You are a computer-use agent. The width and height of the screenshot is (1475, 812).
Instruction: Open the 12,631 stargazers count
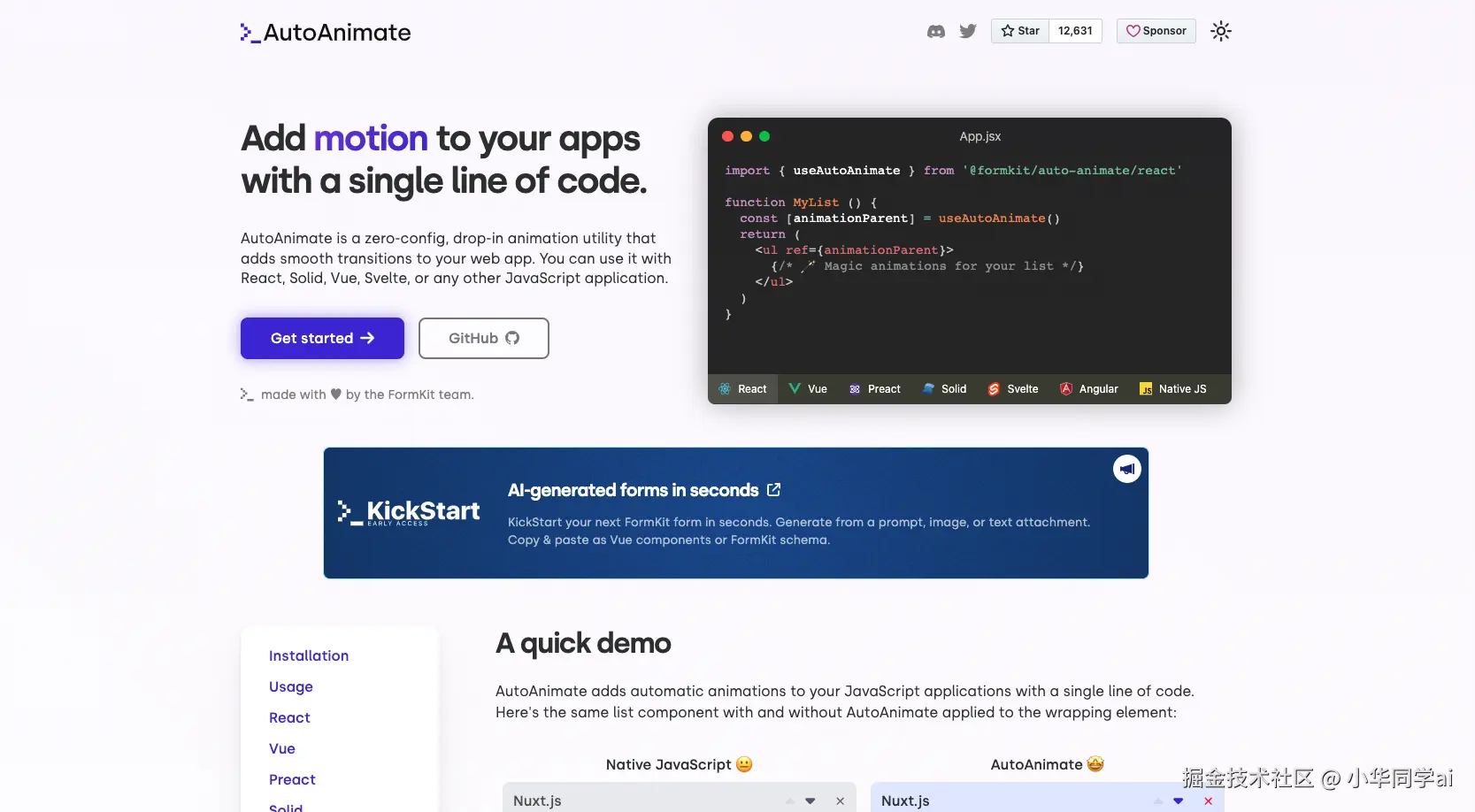(x=1075, y=31)
